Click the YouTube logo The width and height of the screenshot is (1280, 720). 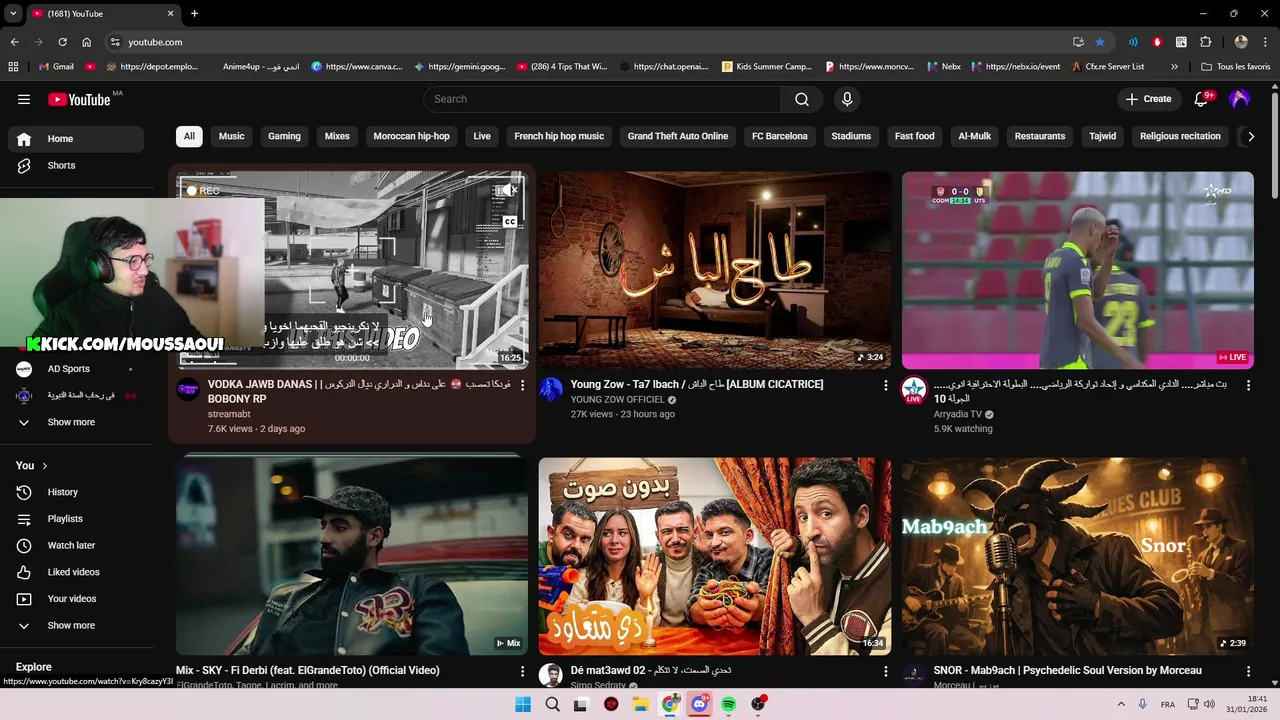(x=79, y=99)
